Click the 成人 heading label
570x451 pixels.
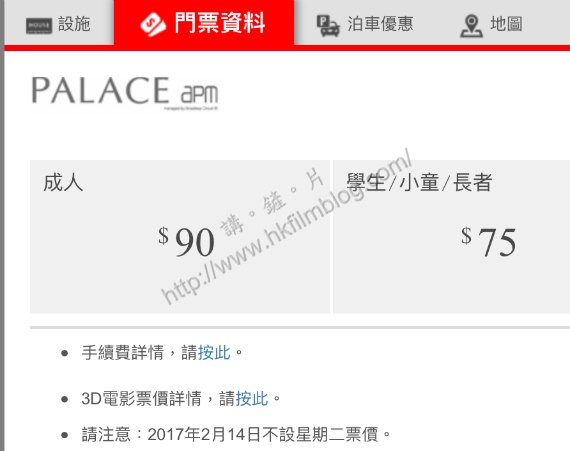(63, 182)
